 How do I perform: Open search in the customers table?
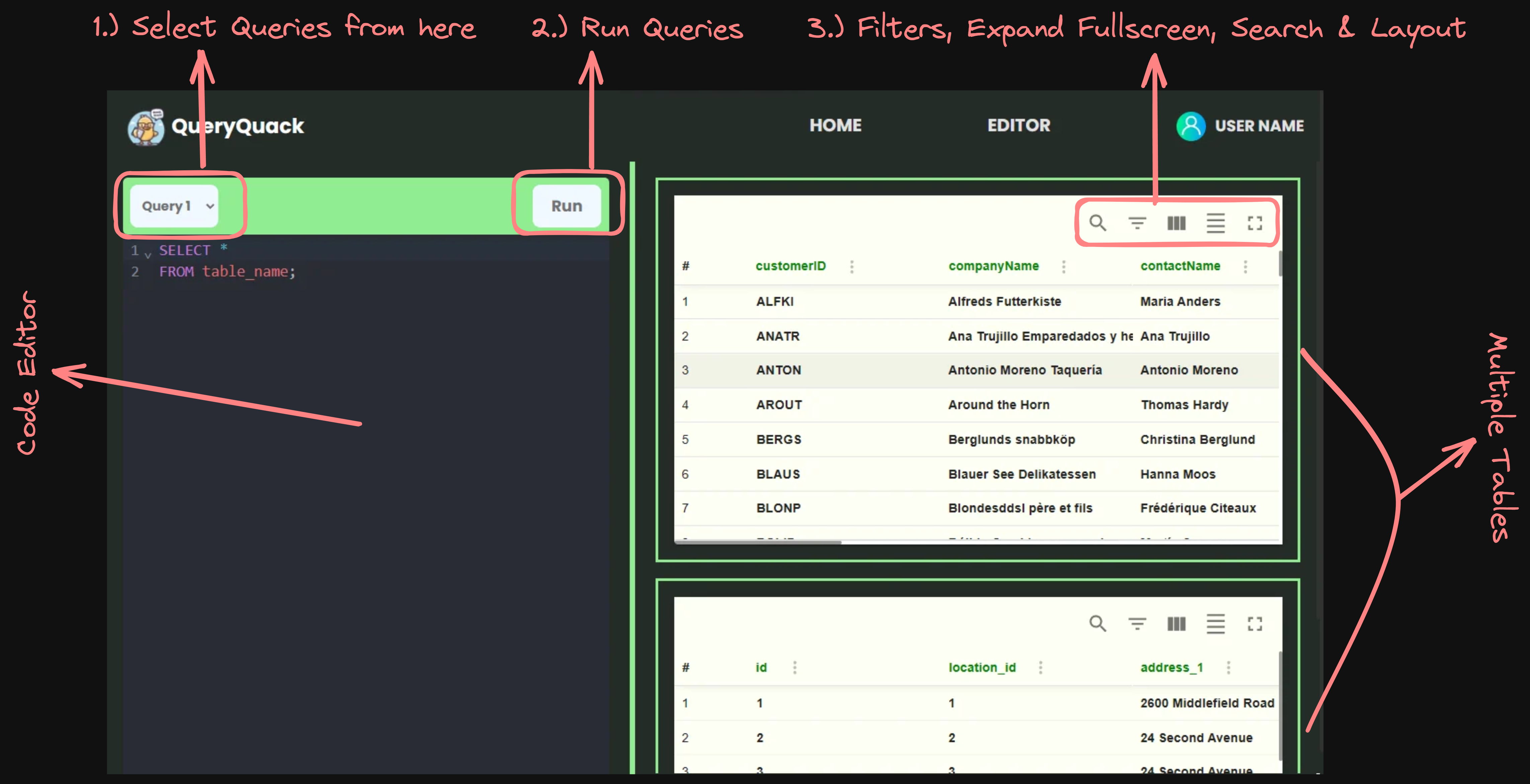(1097, 223)
